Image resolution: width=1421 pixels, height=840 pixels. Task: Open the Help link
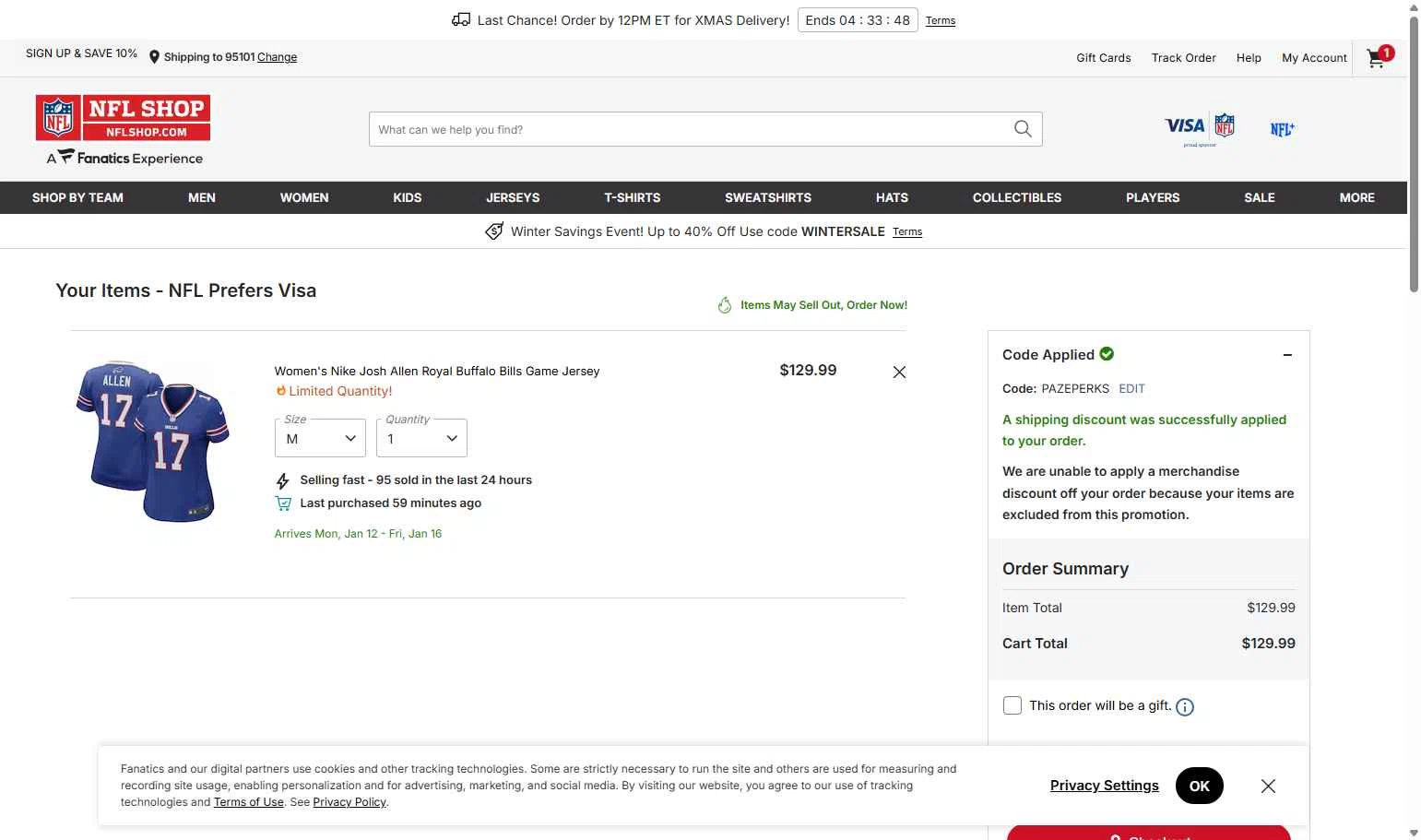(x=1249, y=57)
